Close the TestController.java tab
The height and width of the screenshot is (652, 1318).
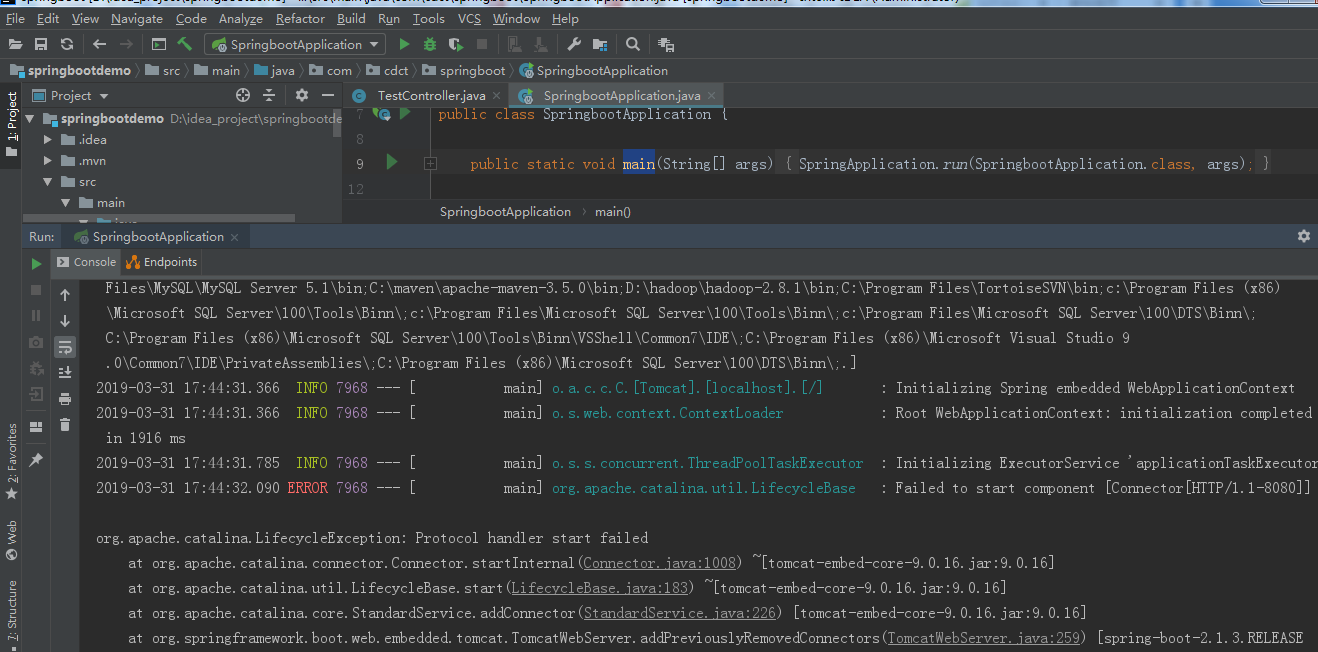497,96
